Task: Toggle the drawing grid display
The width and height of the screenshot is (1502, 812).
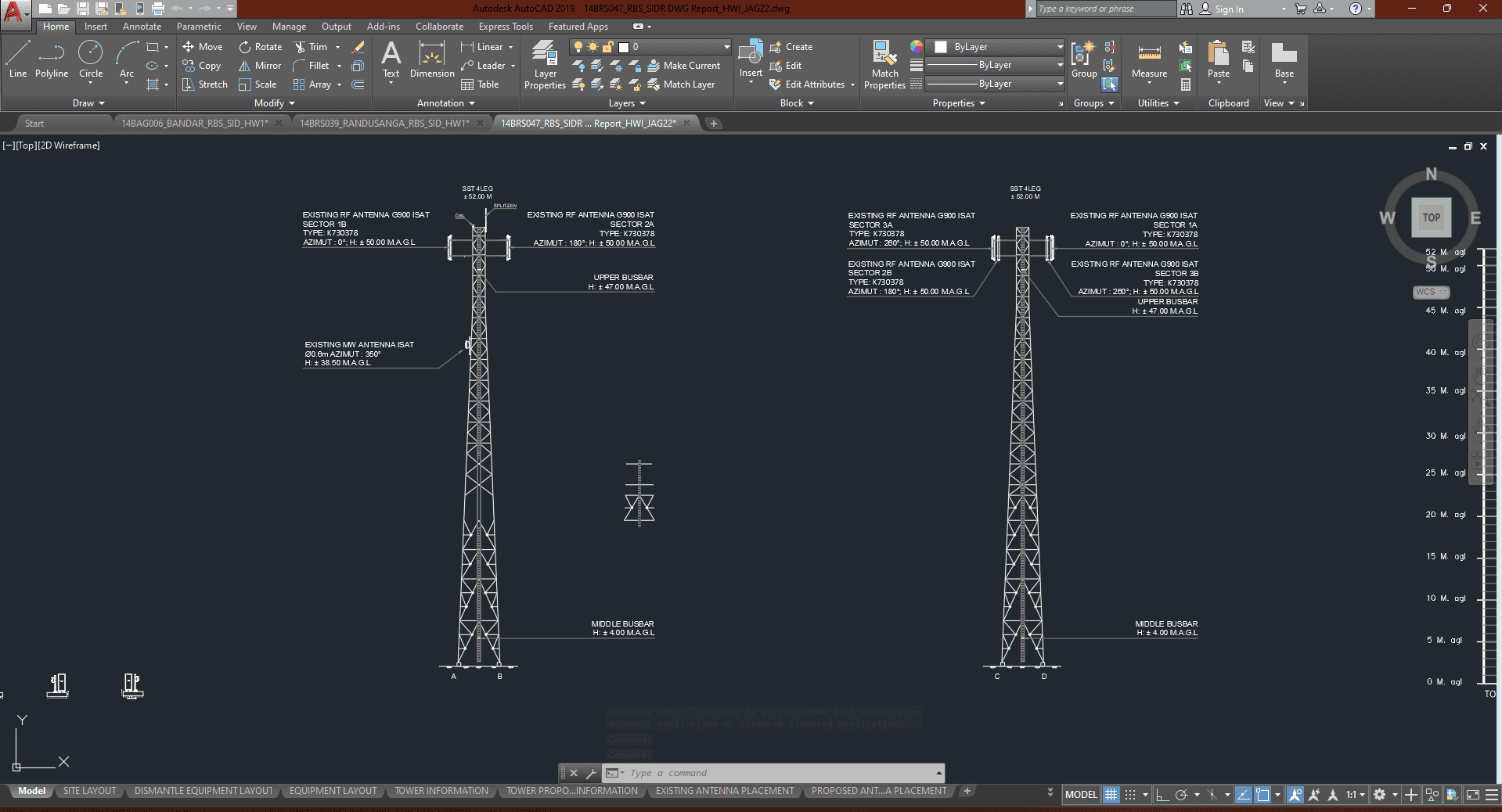Action: (1111, 795)
